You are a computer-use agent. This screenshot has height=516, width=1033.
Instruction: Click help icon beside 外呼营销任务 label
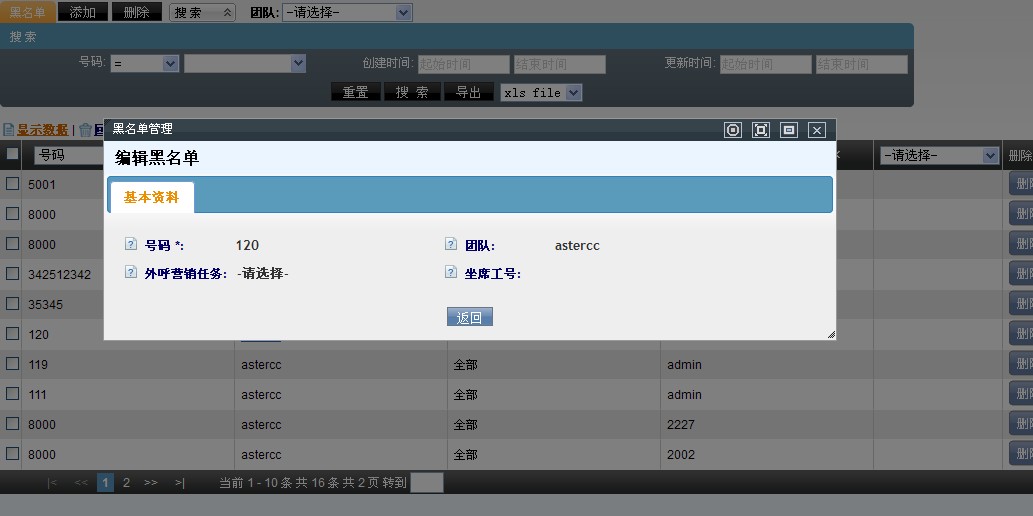[130, 272]
